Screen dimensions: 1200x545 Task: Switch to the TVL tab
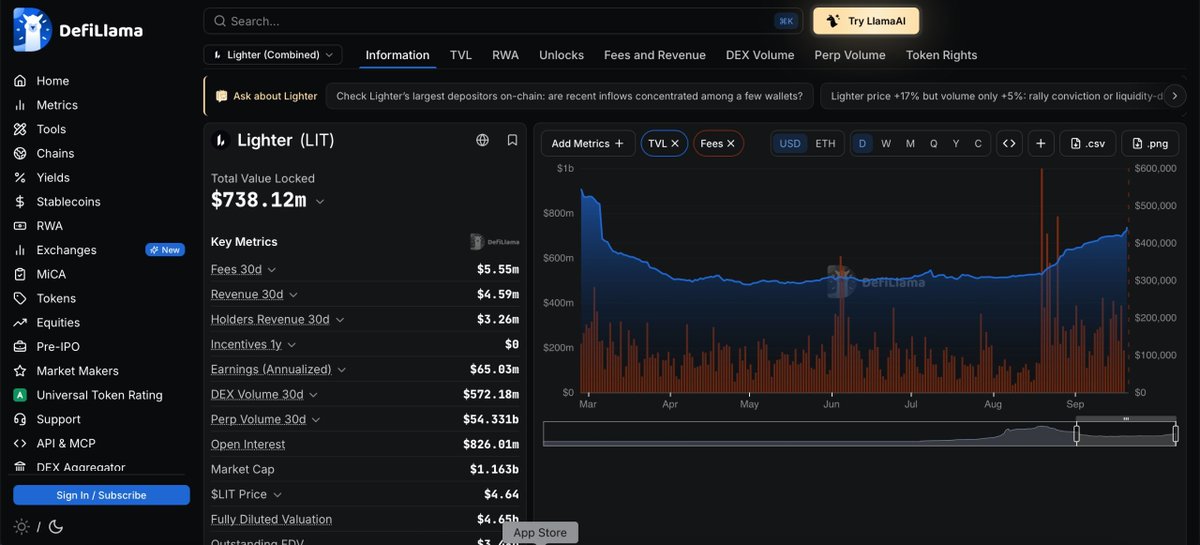point(461,55)
